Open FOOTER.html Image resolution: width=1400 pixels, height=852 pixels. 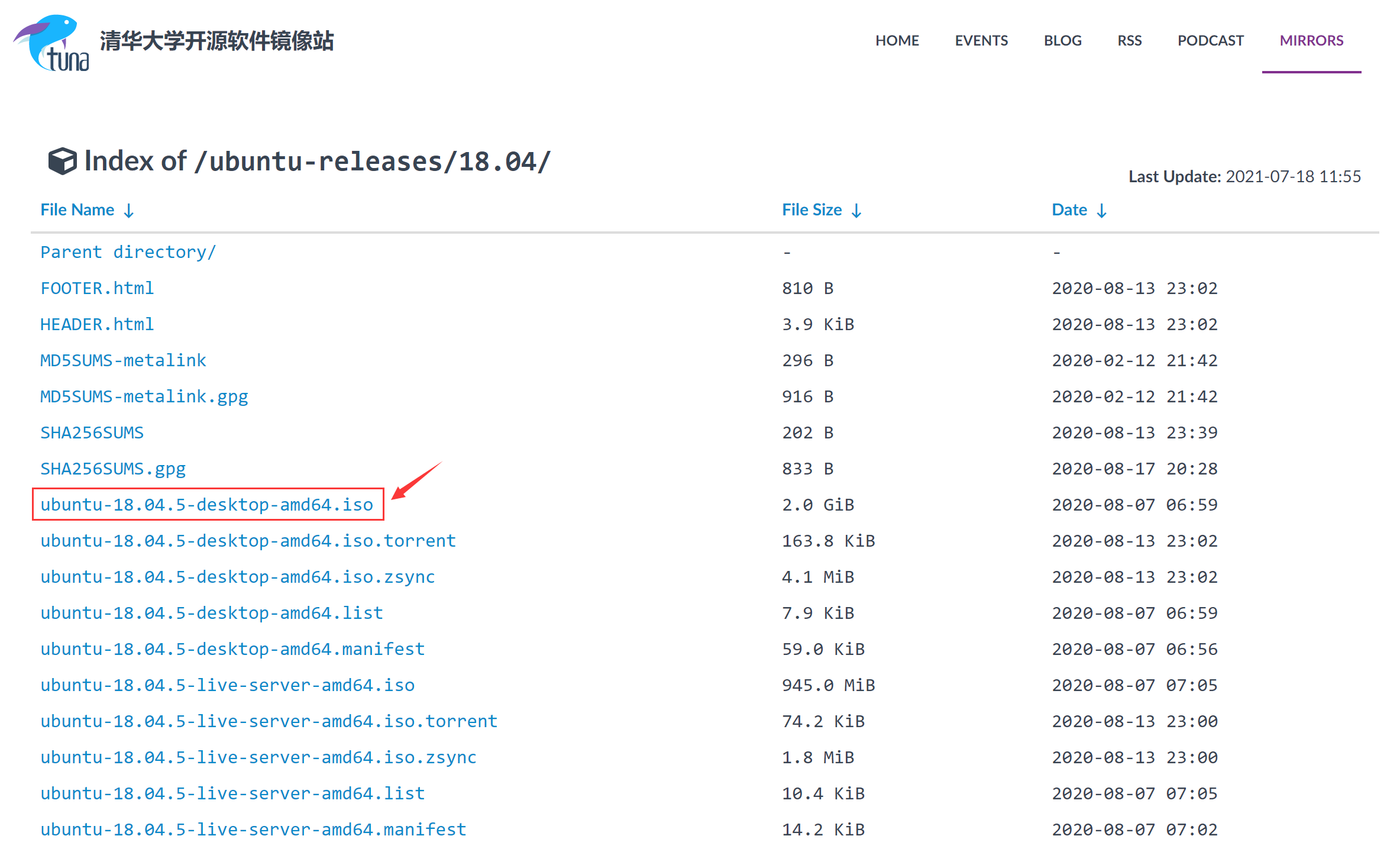pyautogui.click(x=97, y=288)
